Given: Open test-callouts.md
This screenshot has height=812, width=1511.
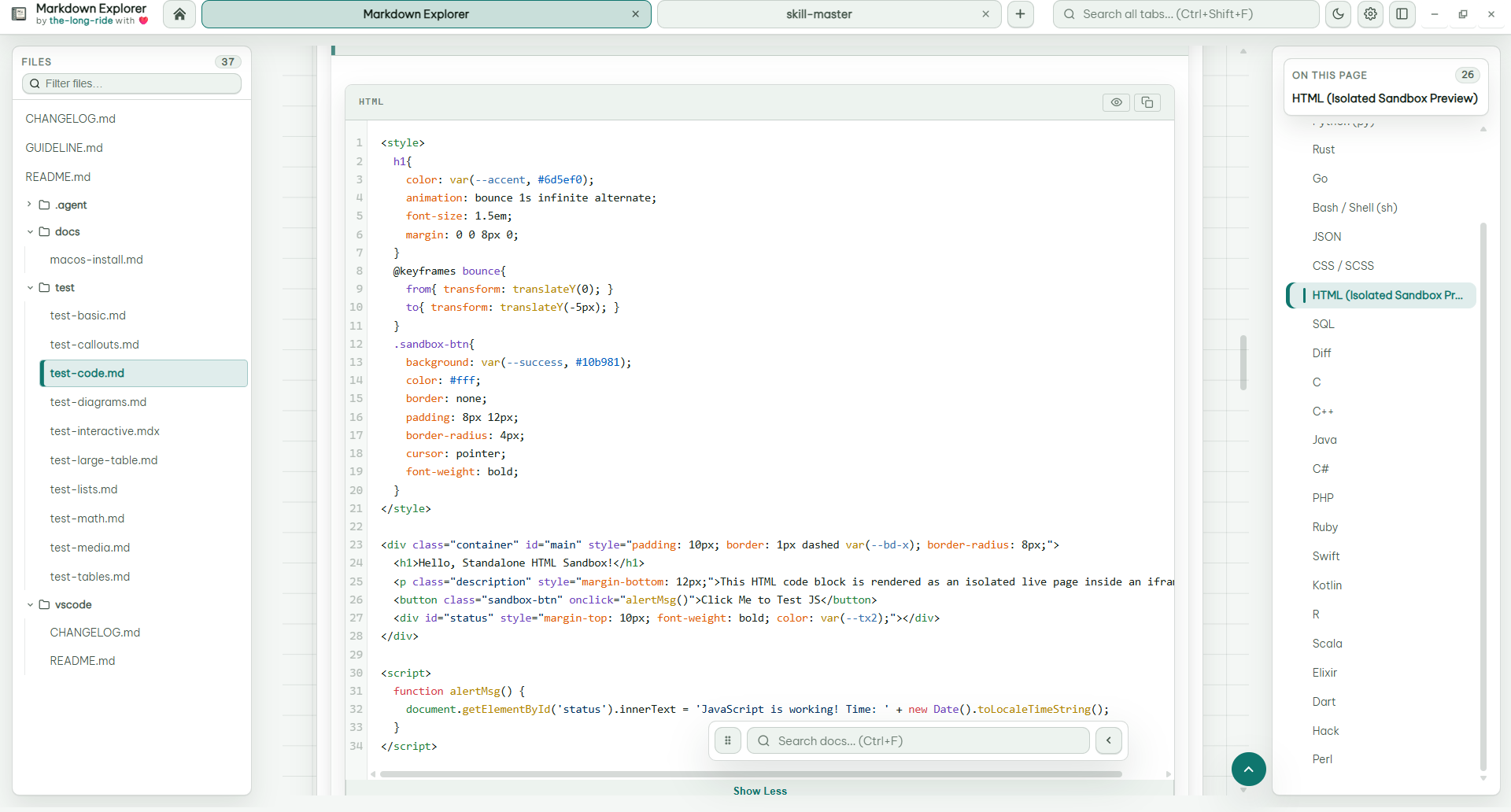Looking at the screenshot, I should coord(94,345).
